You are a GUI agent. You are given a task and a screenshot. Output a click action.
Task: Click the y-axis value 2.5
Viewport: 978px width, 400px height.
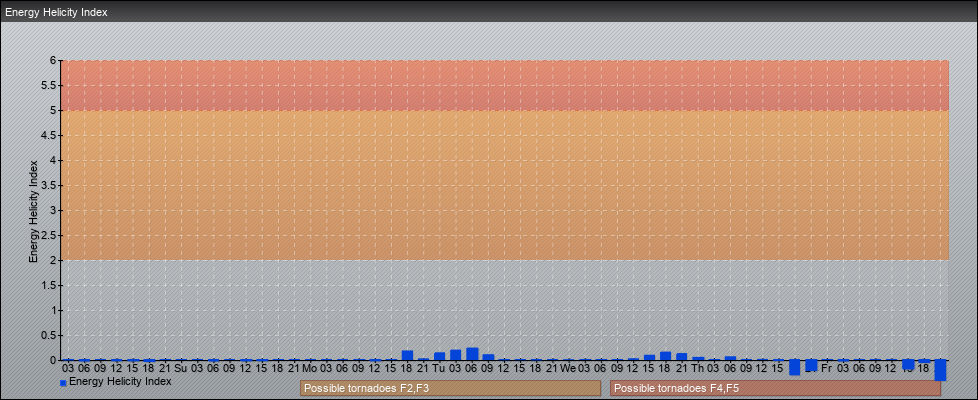(x=49, y=235)
